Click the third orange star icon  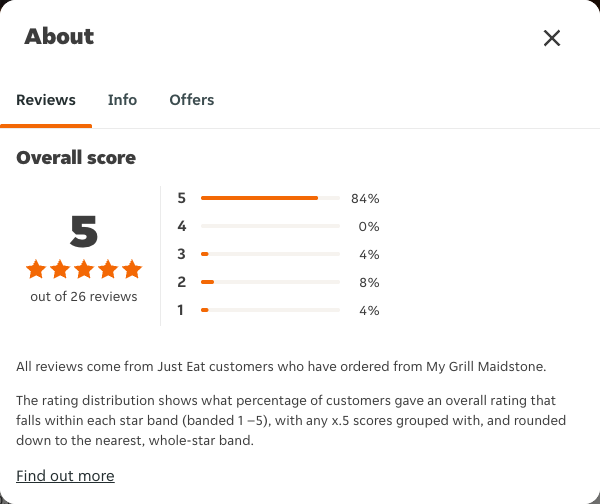84,269
